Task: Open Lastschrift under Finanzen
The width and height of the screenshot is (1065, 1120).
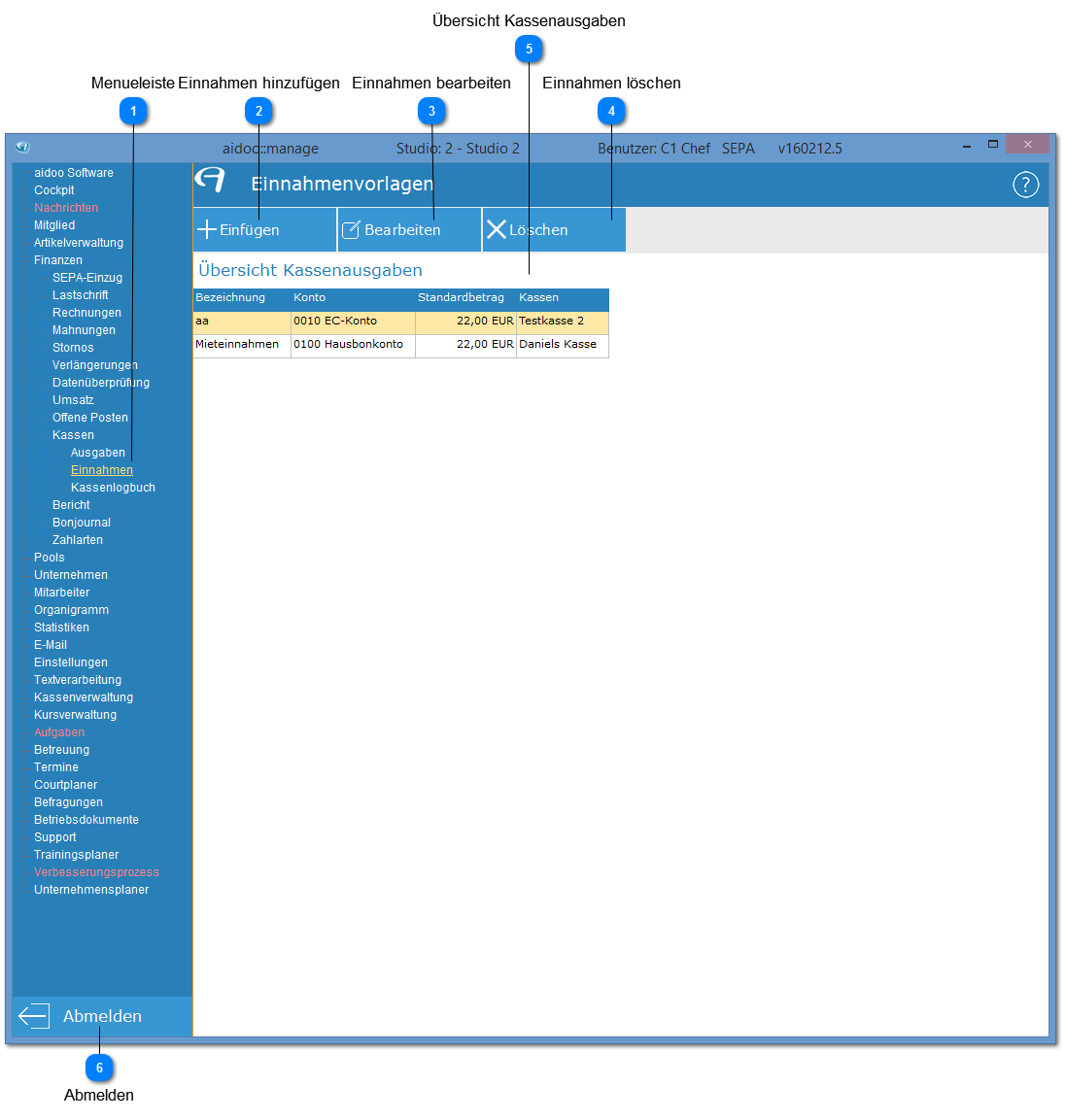Action: pyautogui.click(x=80, y=295)
